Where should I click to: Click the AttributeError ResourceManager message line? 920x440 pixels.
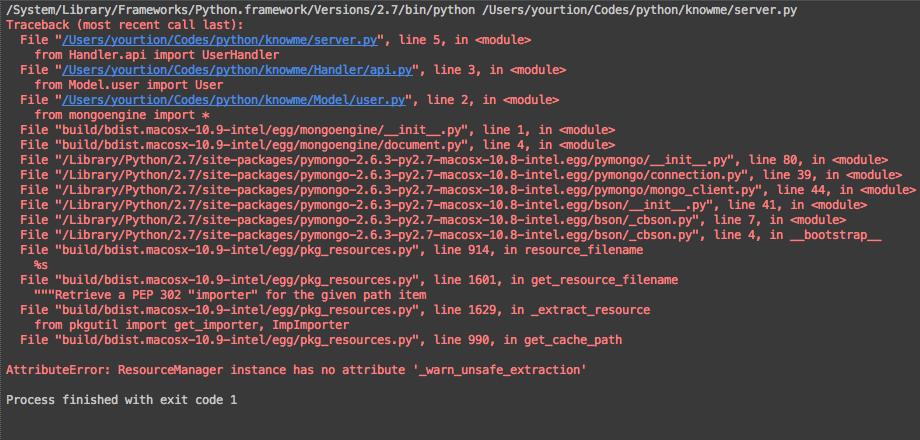296,370
